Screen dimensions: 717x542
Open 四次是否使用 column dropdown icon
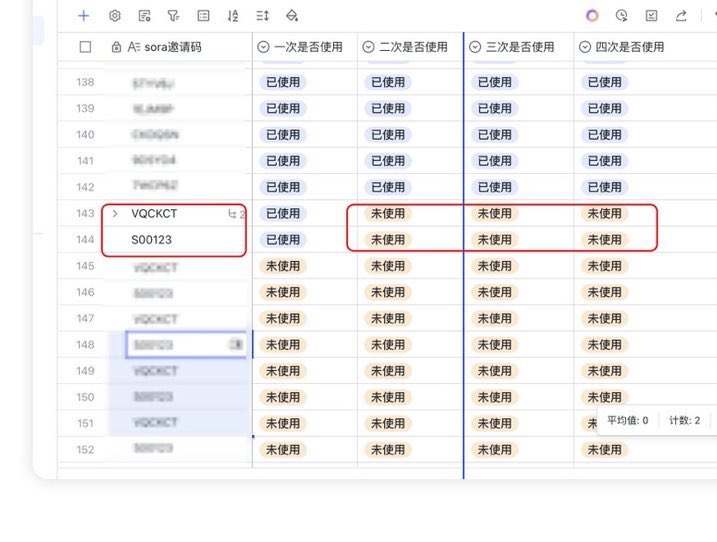click(585, 47)
